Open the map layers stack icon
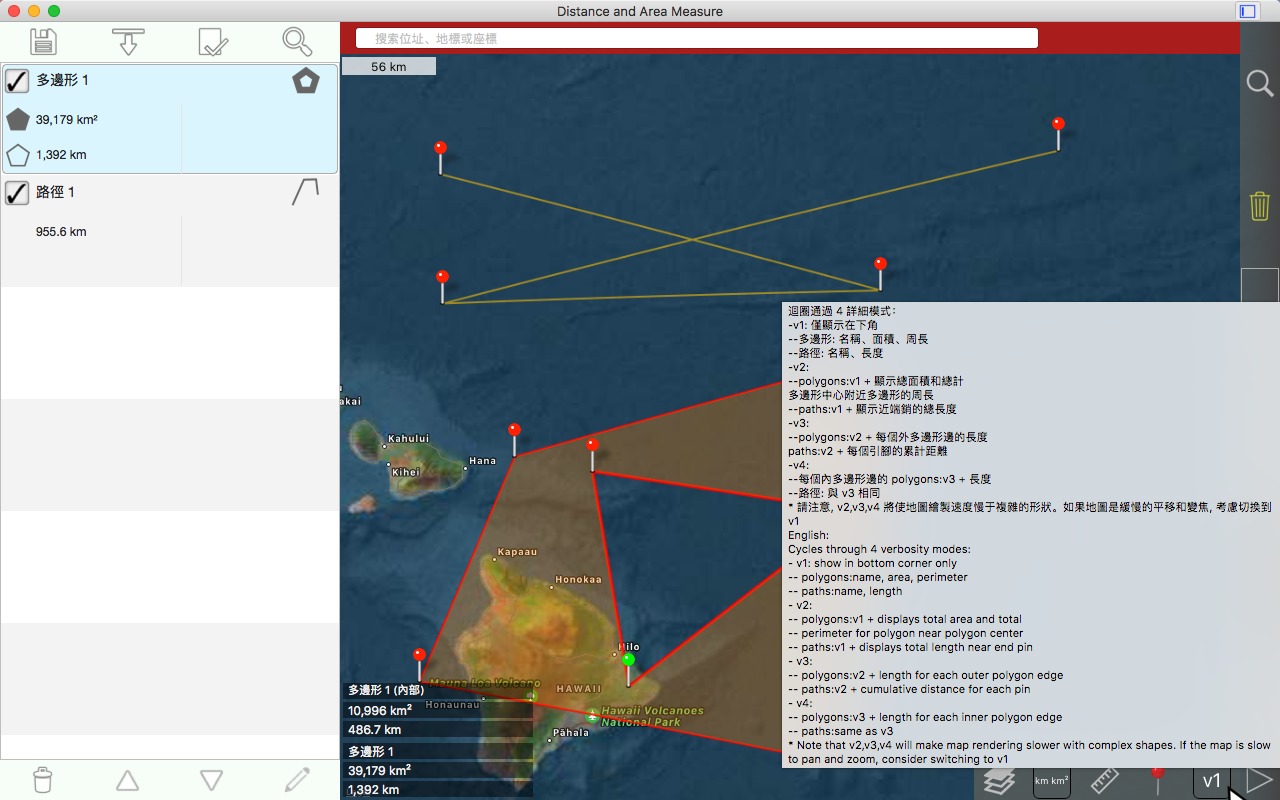This screenshot has width=1280, height=800. coord(999,781)
